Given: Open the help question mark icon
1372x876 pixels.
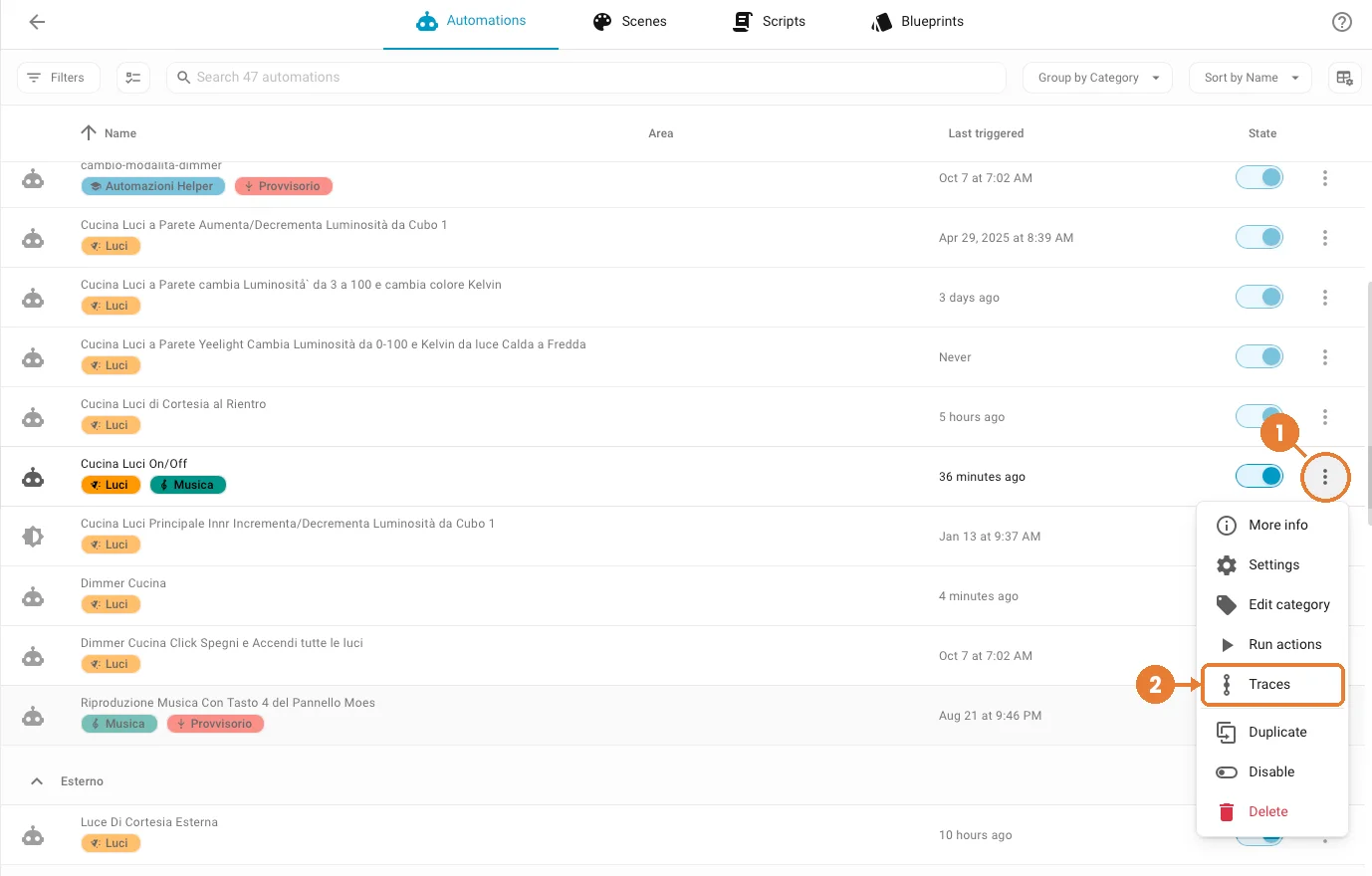Looking at the screenshot, I should [1342, 22].
